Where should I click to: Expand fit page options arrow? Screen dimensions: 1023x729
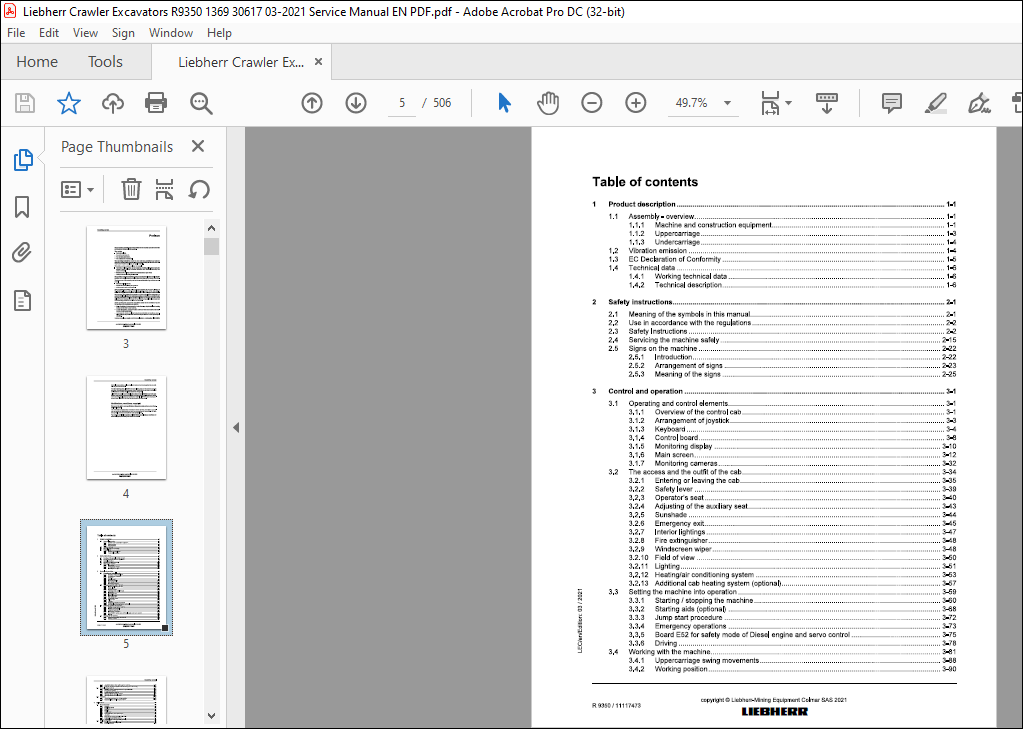[789, 103]
